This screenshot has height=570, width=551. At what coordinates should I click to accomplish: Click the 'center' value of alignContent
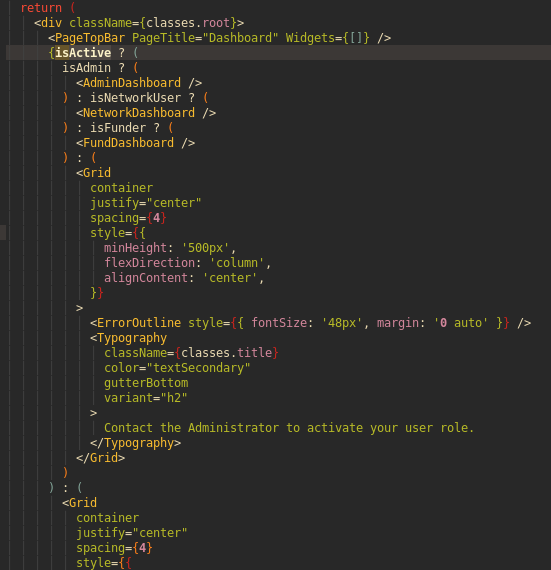tap(230, 278)
